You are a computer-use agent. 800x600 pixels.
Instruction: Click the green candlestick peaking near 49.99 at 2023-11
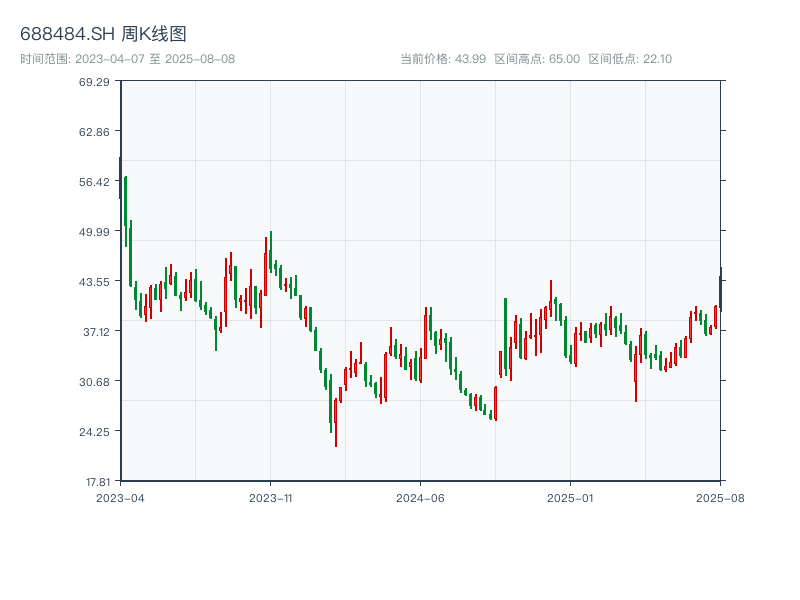[271, 252]
